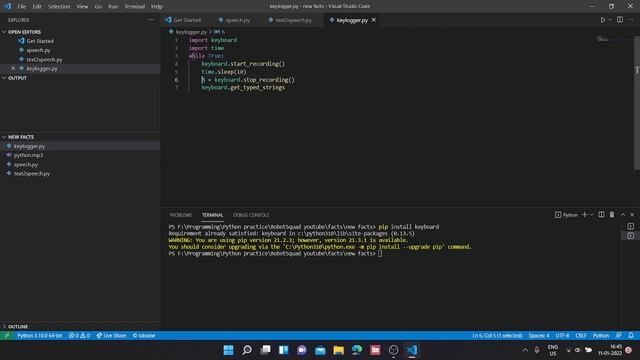Open text2speech.py in NEW FACTS folder
The image size is (640, 360).
pos(31,173)
